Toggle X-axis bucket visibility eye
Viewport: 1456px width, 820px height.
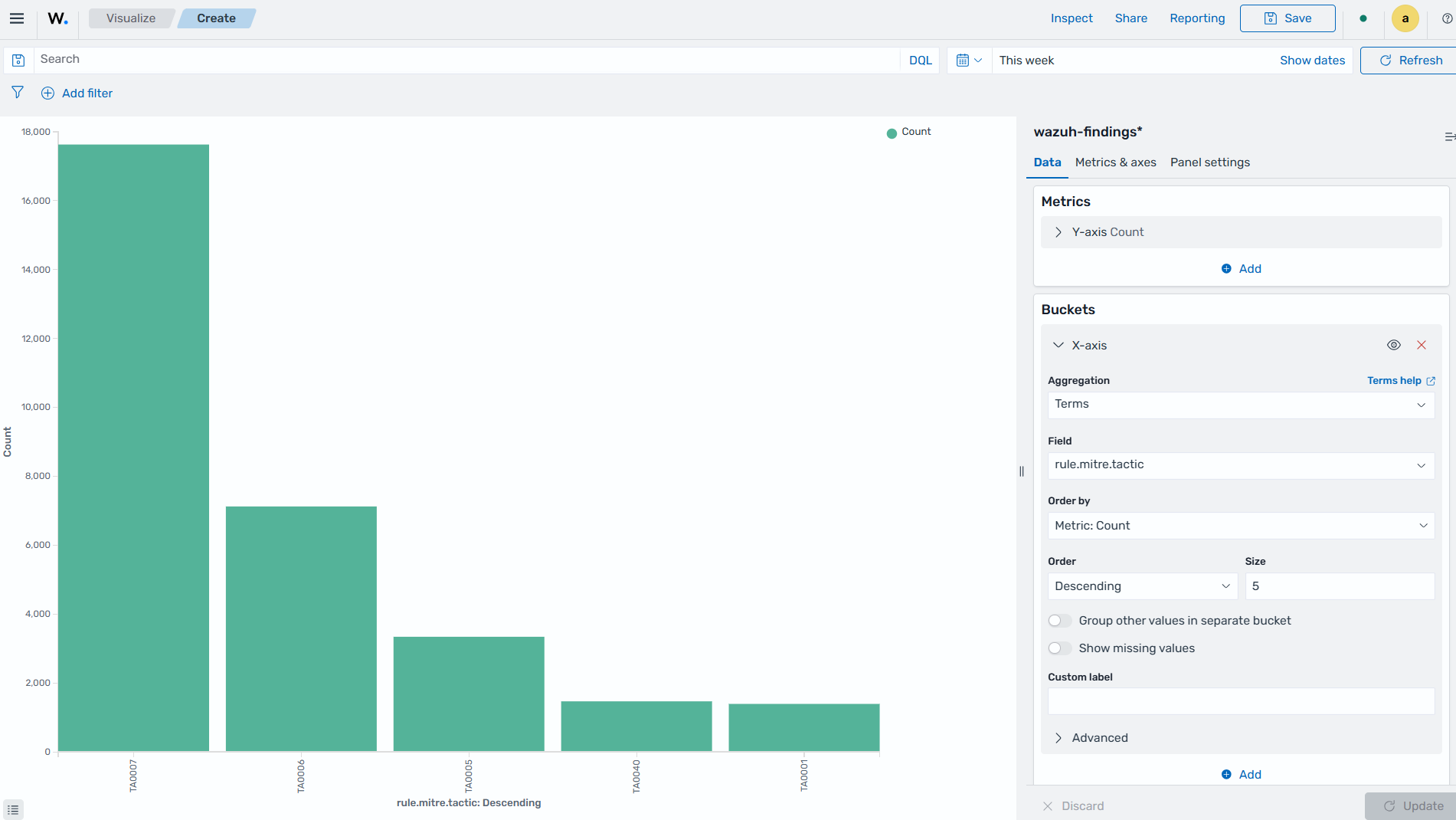click(x=1394, y=346)
